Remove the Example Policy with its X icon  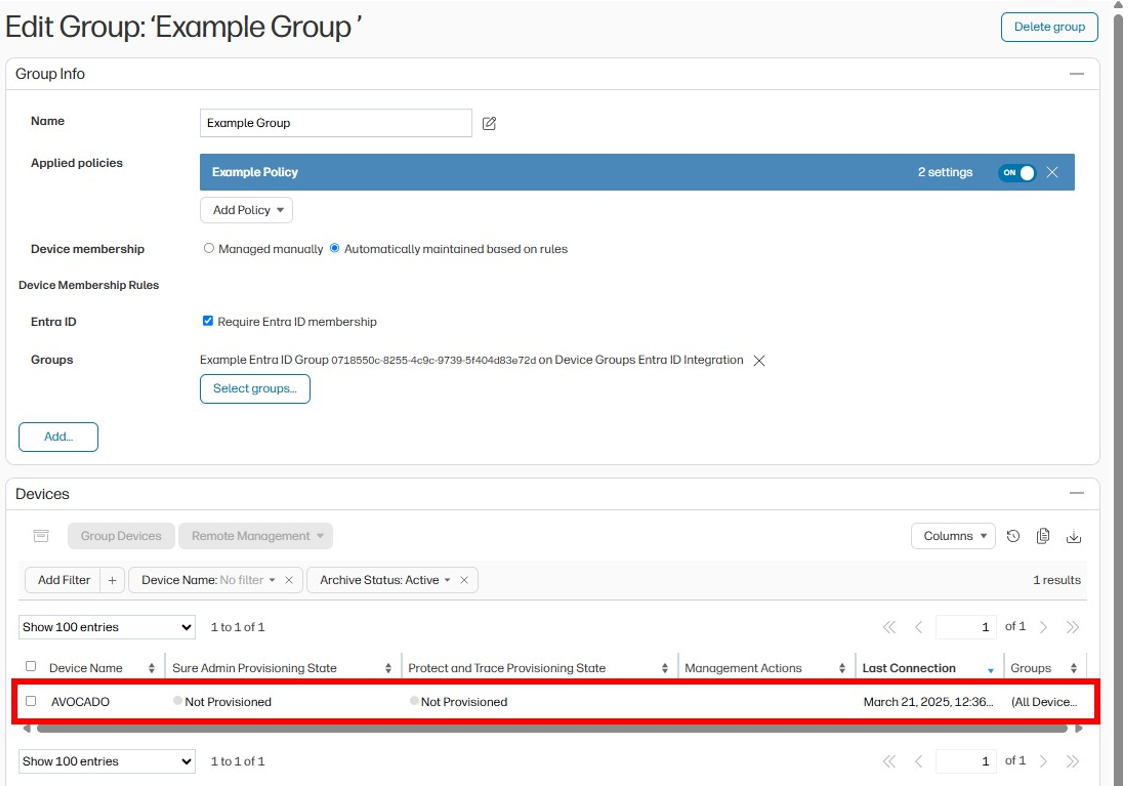(x=1053, y=172)
